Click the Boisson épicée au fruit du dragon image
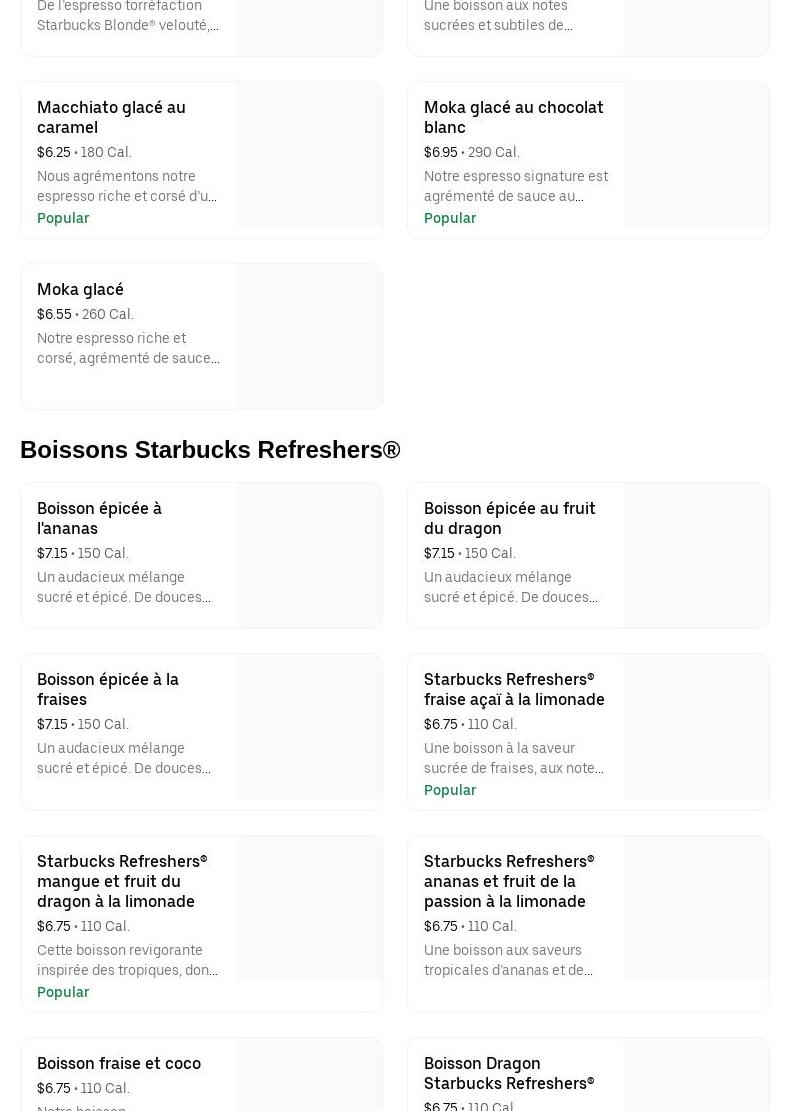804x1111 pixels. (x=697, y=556)
